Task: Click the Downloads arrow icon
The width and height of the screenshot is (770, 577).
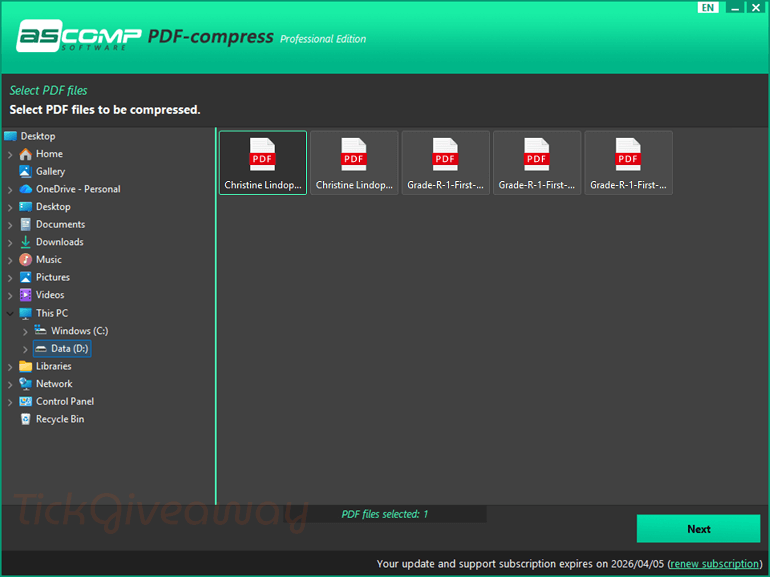Action: click(x=26, y=242)
